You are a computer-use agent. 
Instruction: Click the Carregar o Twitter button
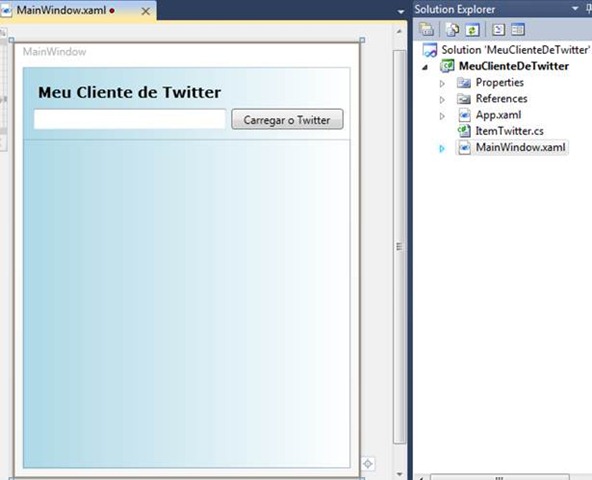[287, 119]
